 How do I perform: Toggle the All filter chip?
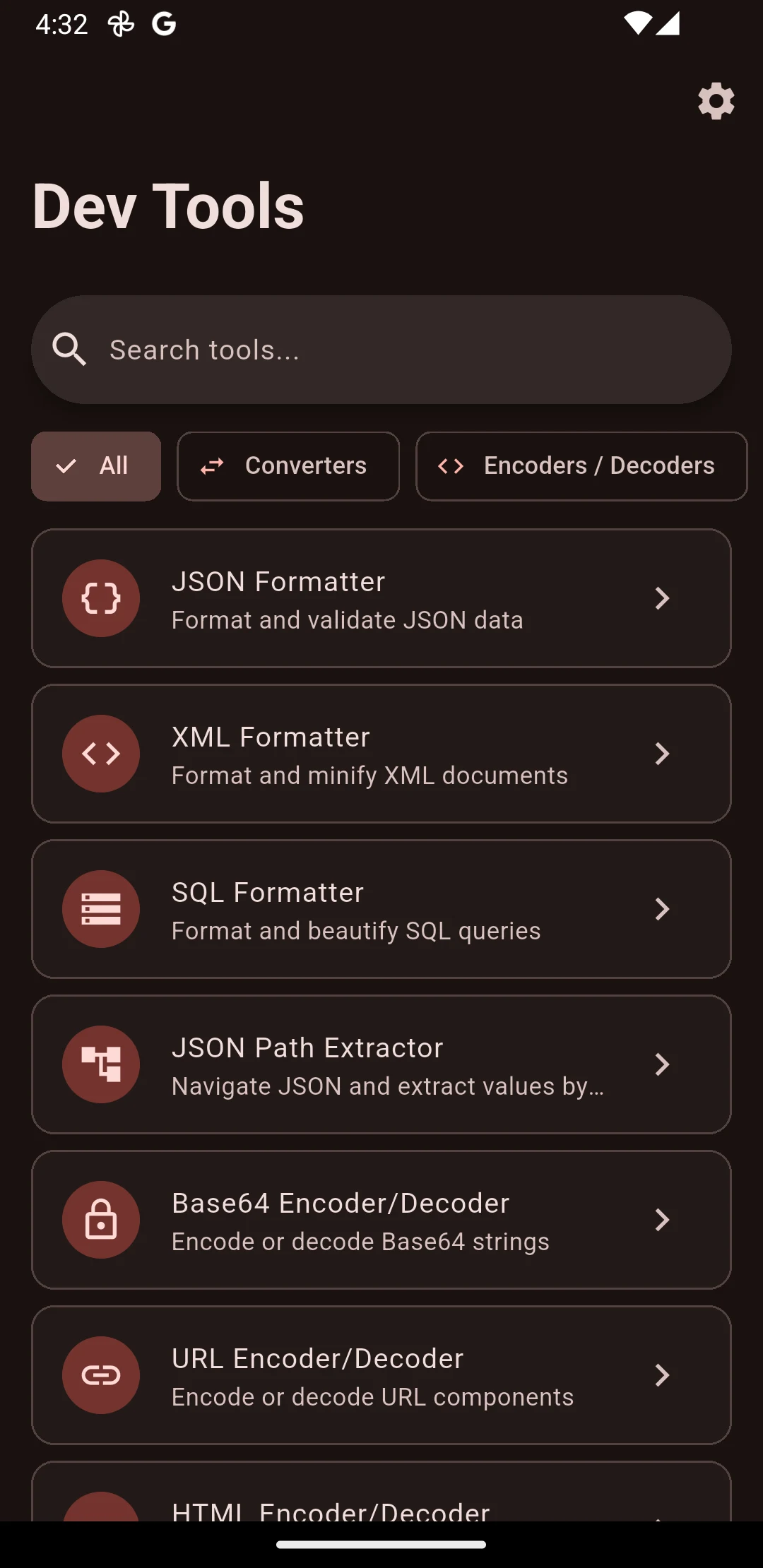[x=96, y=466]
